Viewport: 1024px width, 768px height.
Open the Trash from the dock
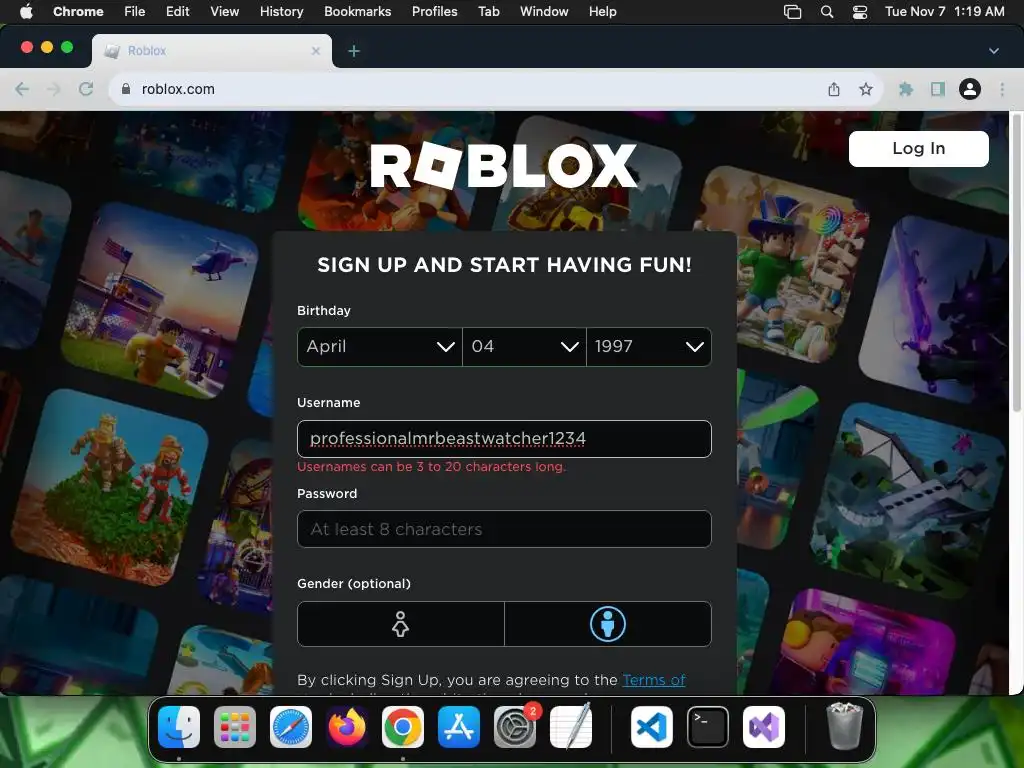845,726
